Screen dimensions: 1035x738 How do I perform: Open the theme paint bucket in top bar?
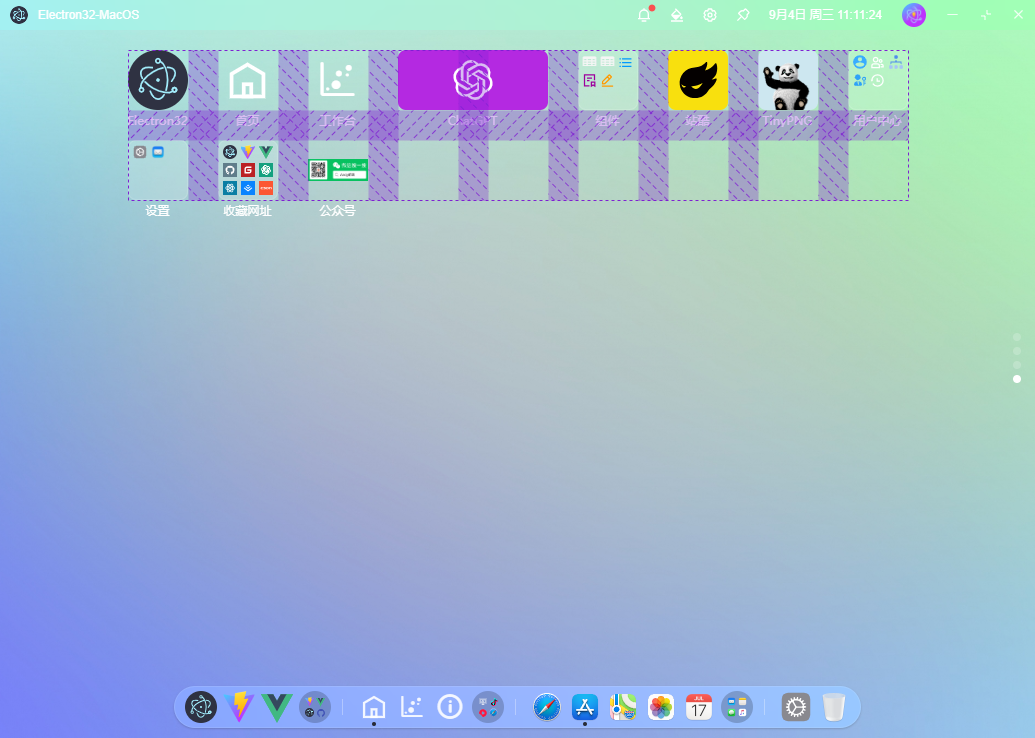677,15
